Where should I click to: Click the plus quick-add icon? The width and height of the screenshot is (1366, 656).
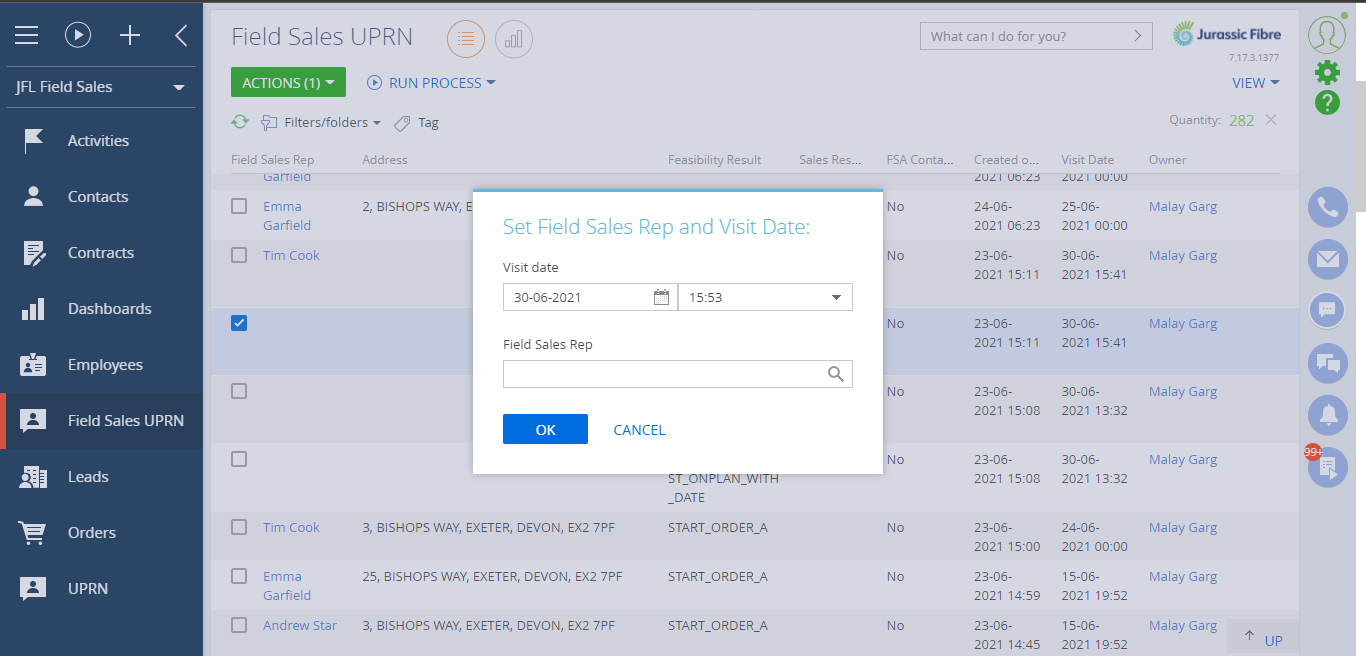(x=130, y=36)
